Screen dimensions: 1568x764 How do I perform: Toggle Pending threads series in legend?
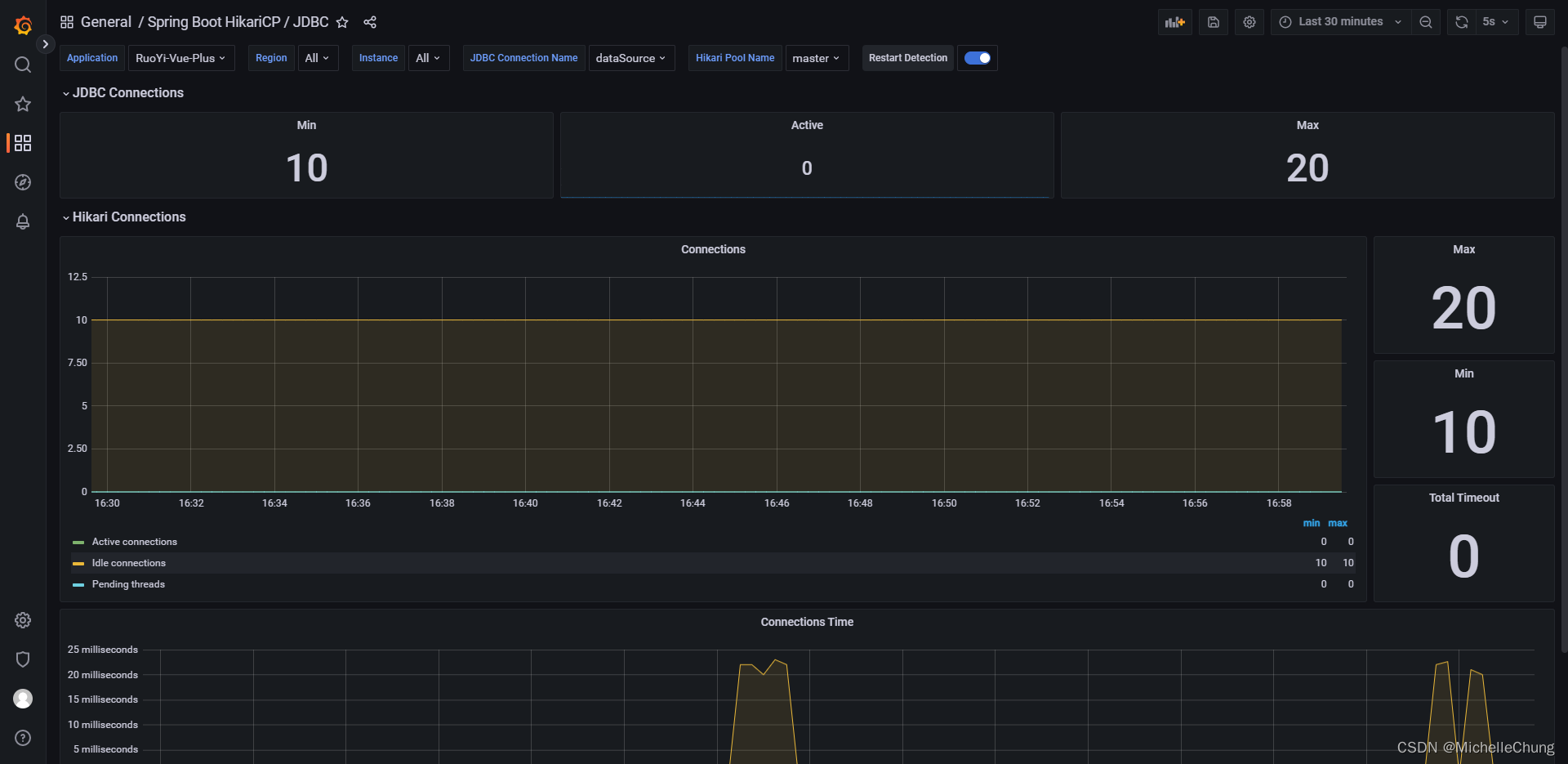pyautogui.click(x=128, y=584)
